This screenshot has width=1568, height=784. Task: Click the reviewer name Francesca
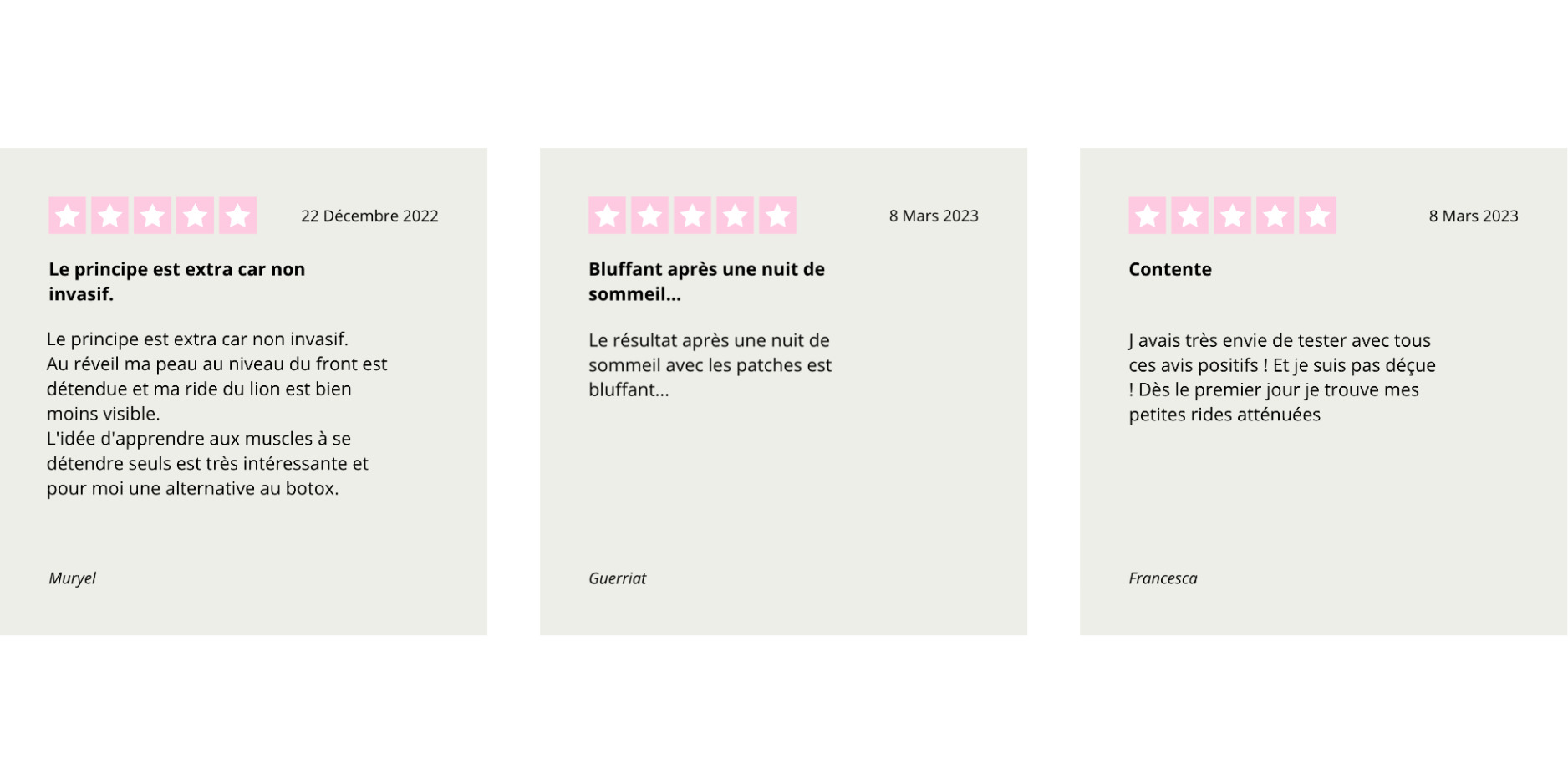(x=1163, y=578)
